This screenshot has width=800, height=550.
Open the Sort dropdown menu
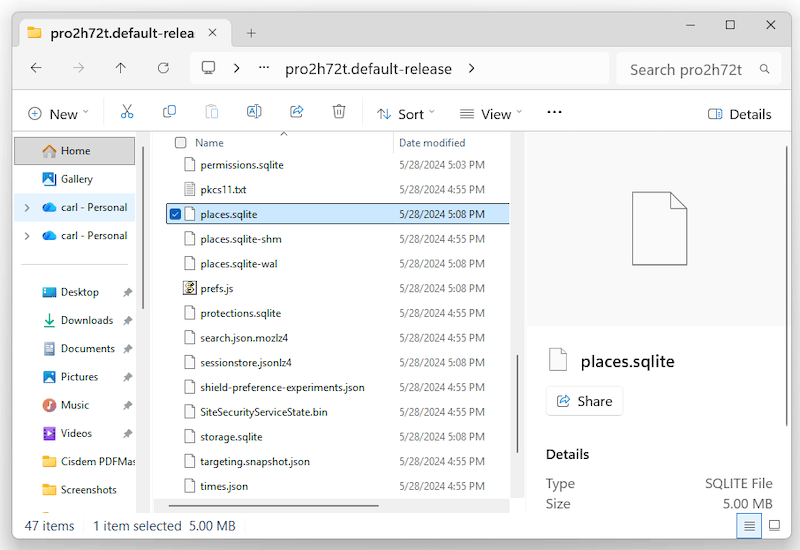click(405, 114)
